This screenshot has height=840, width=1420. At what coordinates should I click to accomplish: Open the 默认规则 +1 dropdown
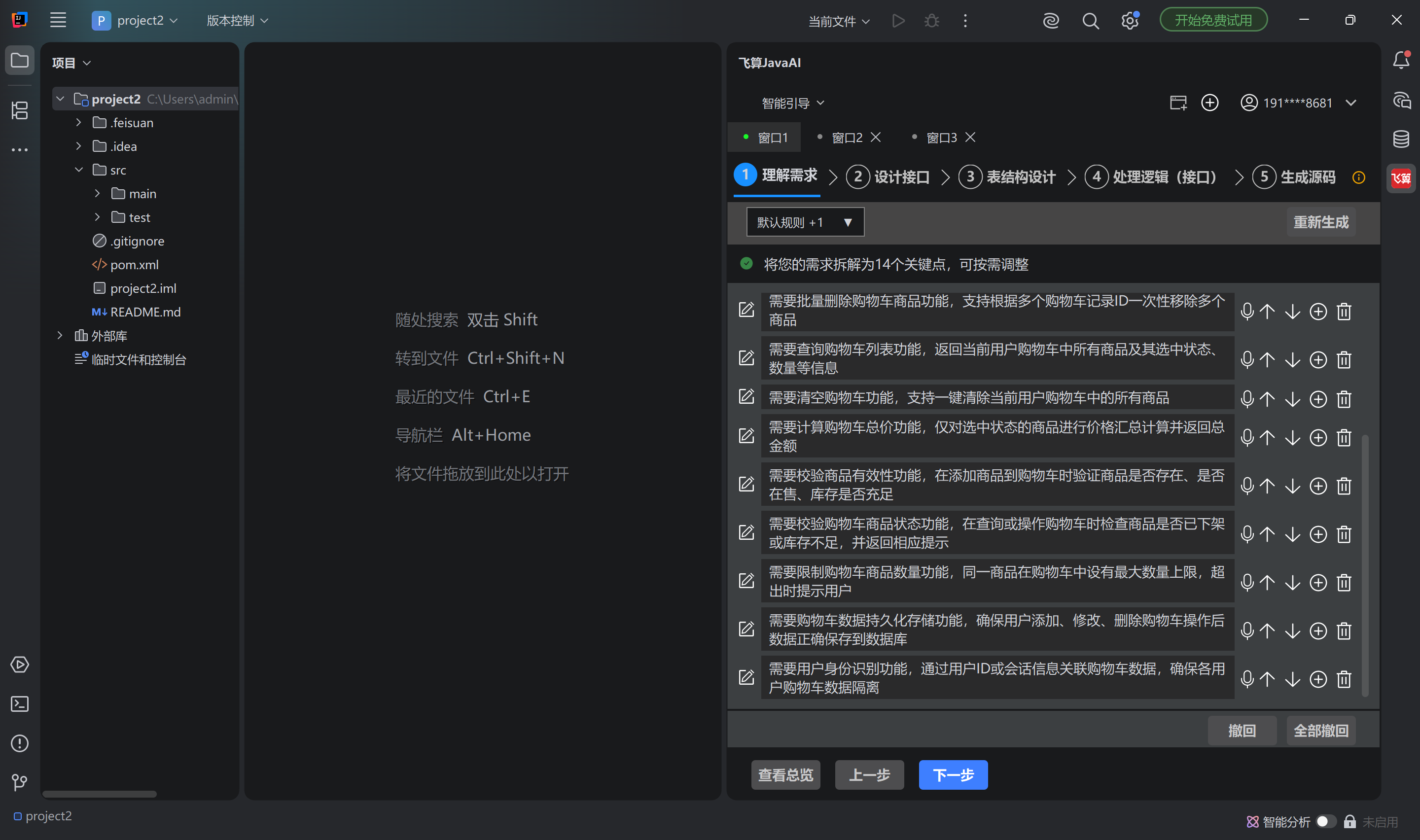tap(805, 222)
